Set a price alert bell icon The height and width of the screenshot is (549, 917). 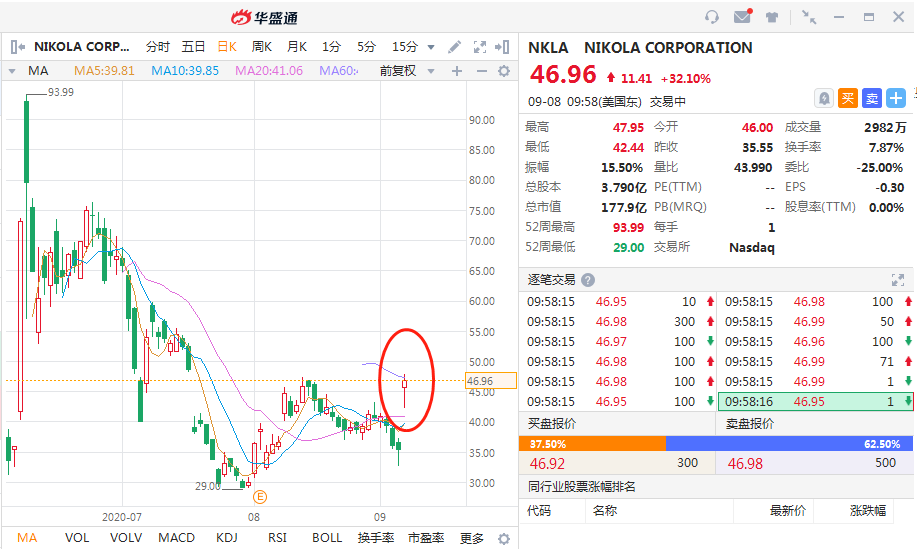pyautogui.click(x=823, y=98)
